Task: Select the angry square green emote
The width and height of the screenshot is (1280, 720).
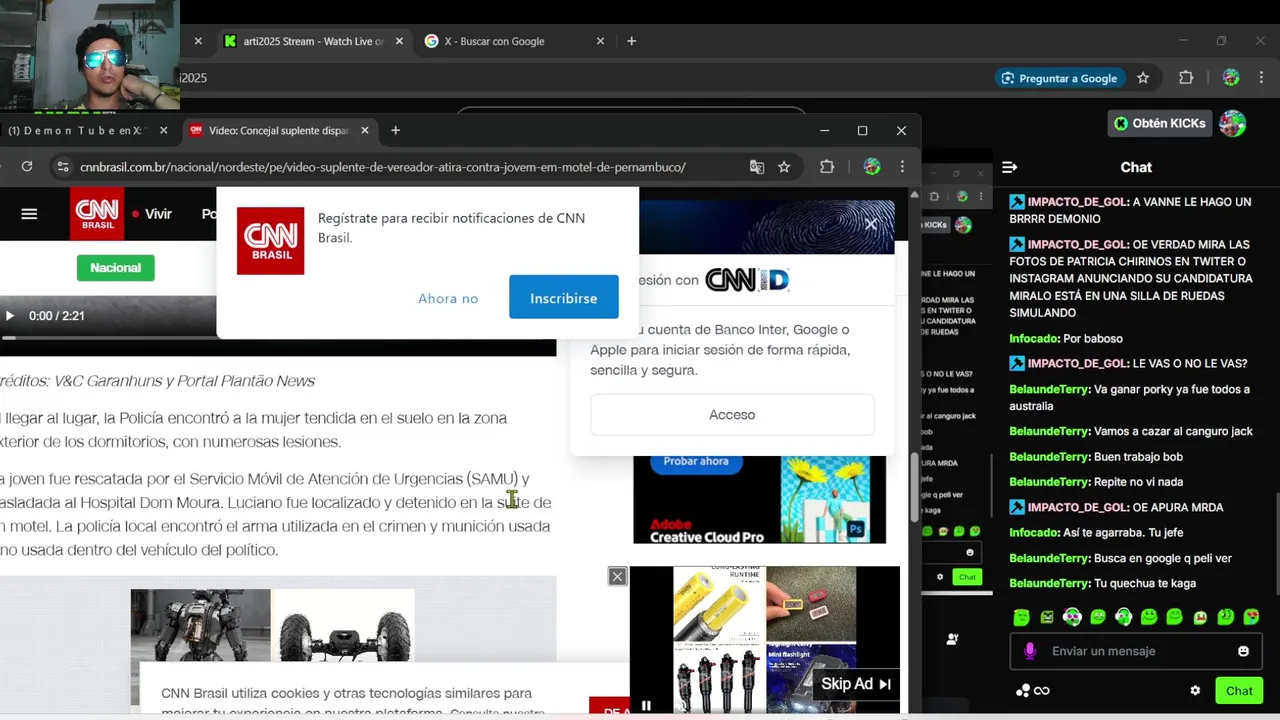Action: click(x=1047, y=617)
